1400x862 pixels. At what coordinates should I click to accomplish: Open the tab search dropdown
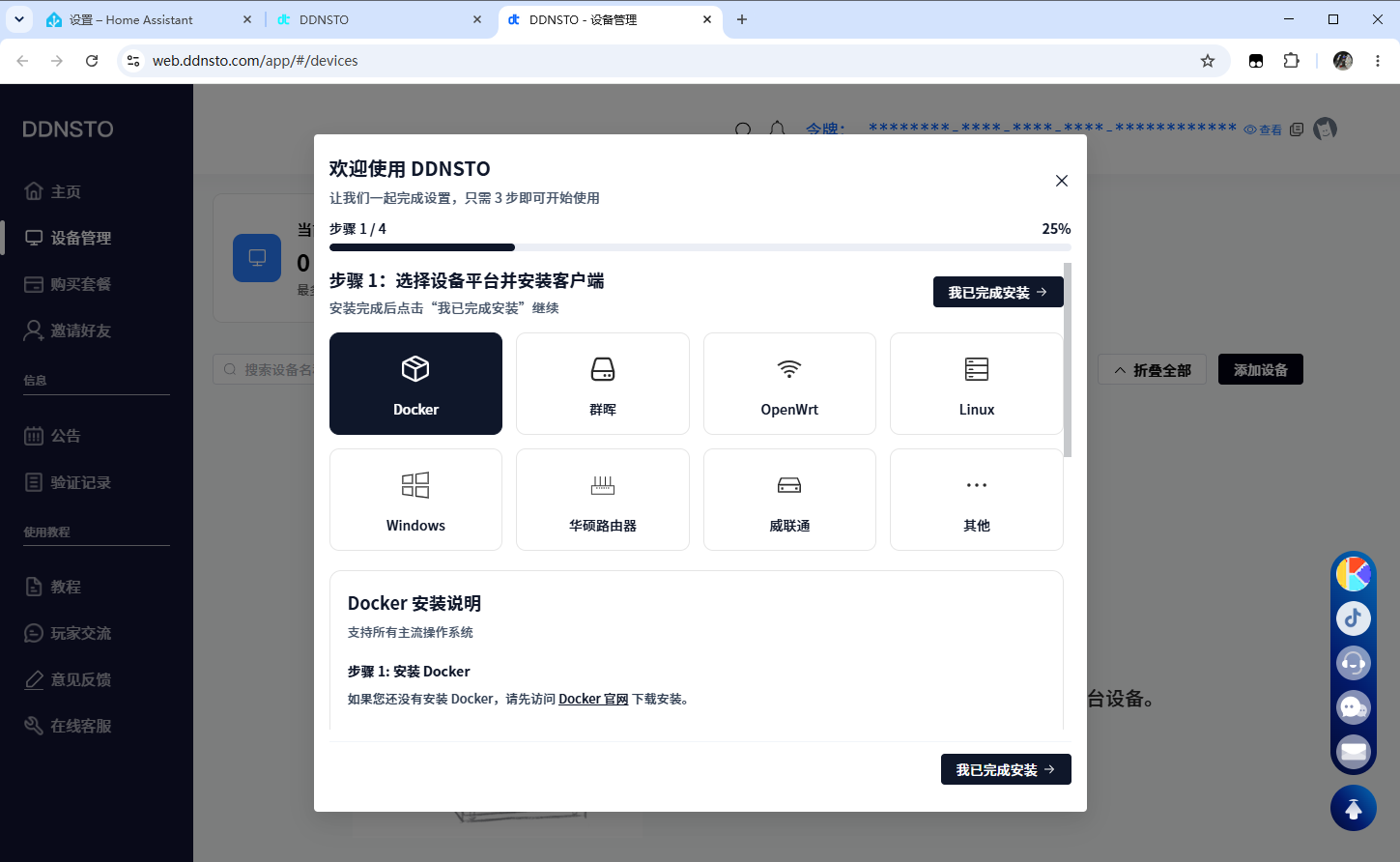[18, 19]
